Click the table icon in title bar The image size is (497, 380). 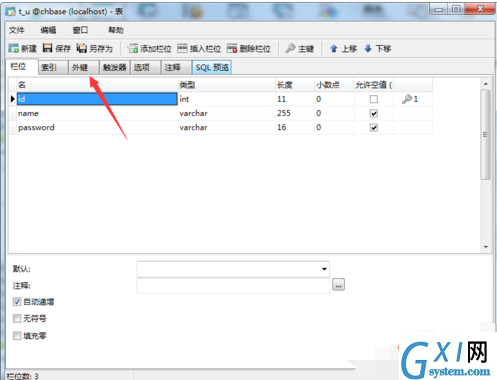pos(10,12)
